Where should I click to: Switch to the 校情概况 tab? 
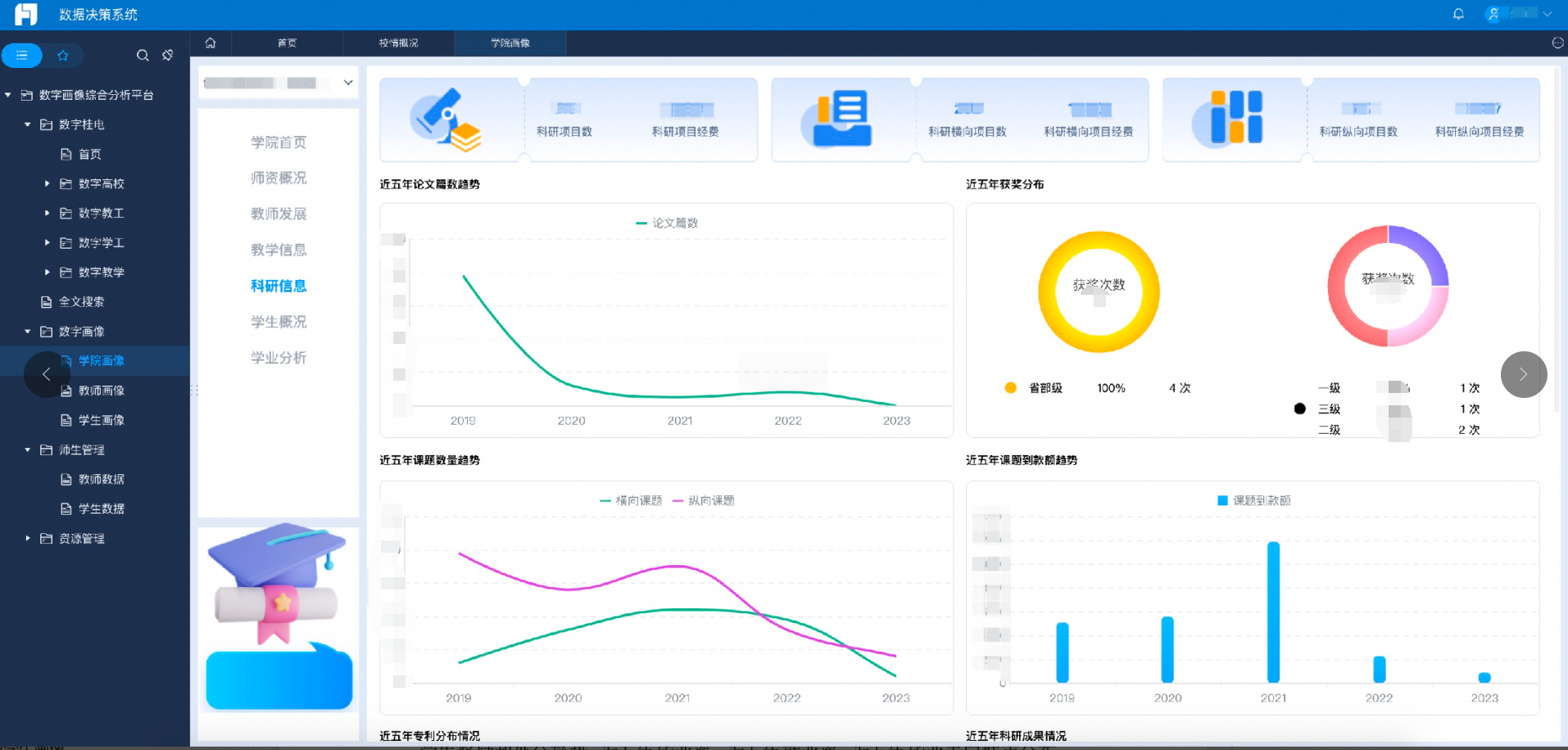pos(398,43)
